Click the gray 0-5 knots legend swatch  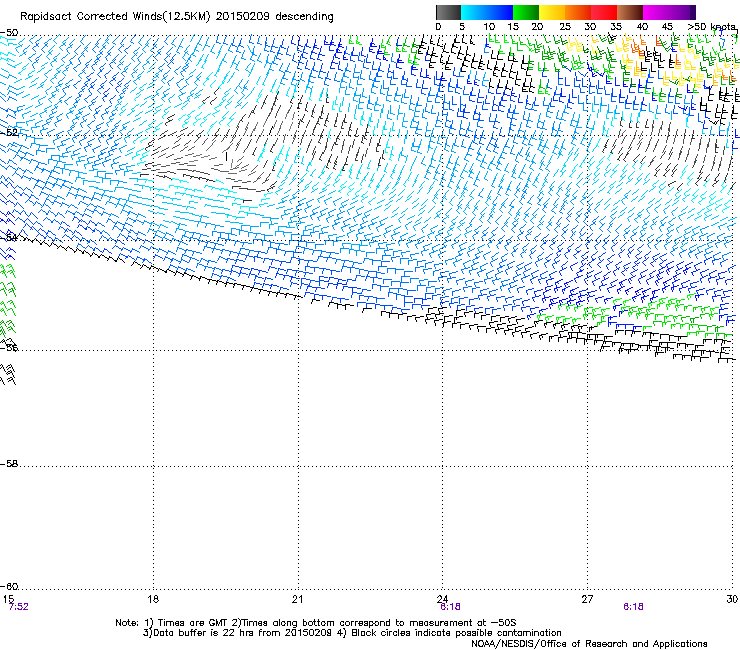pyautogui.click(x=448, y=12)
